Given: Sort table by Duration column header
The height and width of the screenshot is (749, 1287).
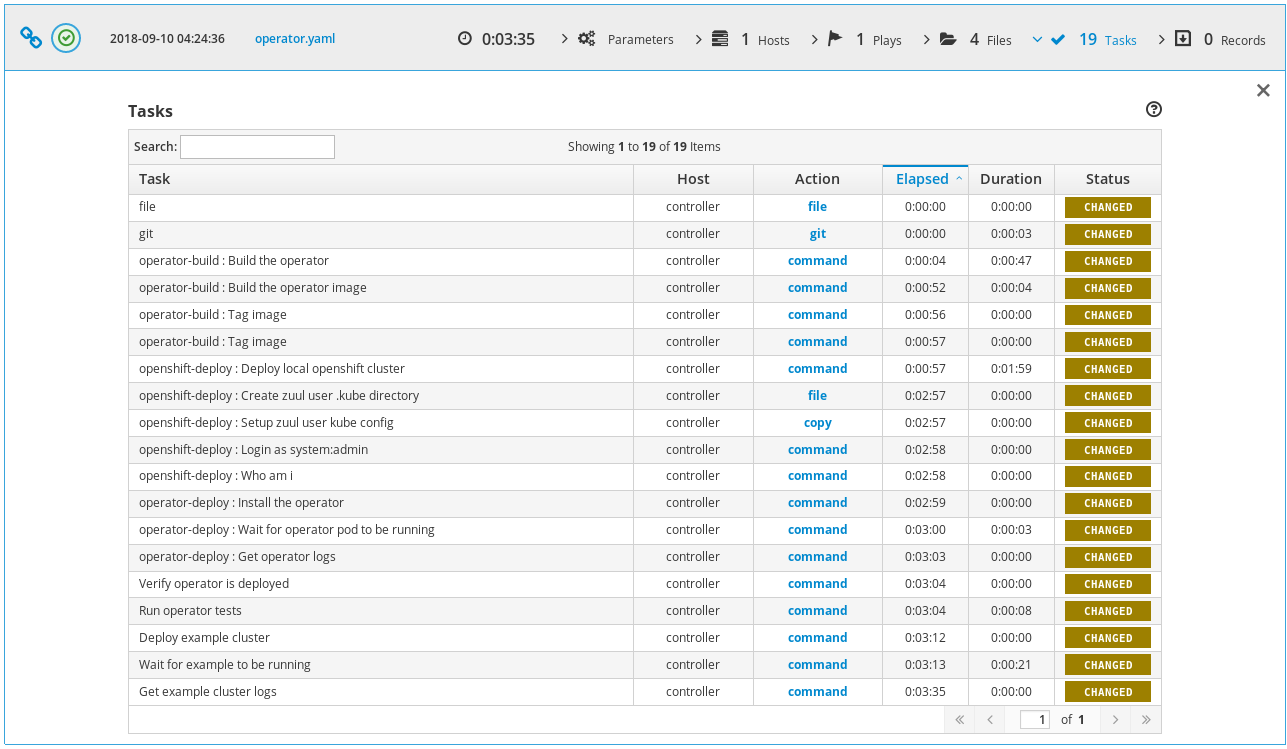Looking at the screenshot, I should (1010, 179).
